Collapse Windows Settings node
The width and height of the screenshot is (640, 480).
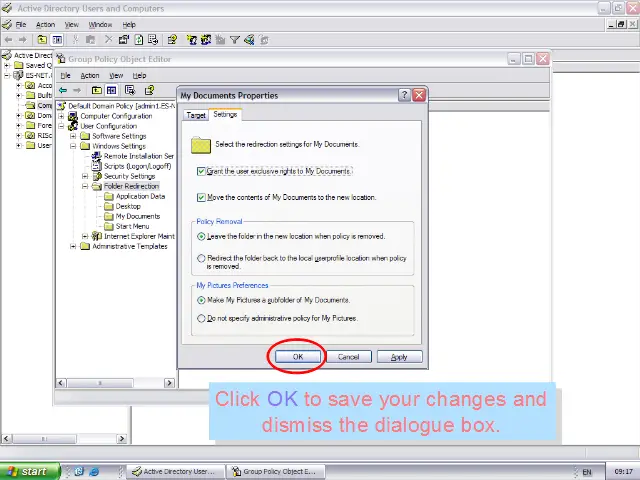(x=73, y=146)
